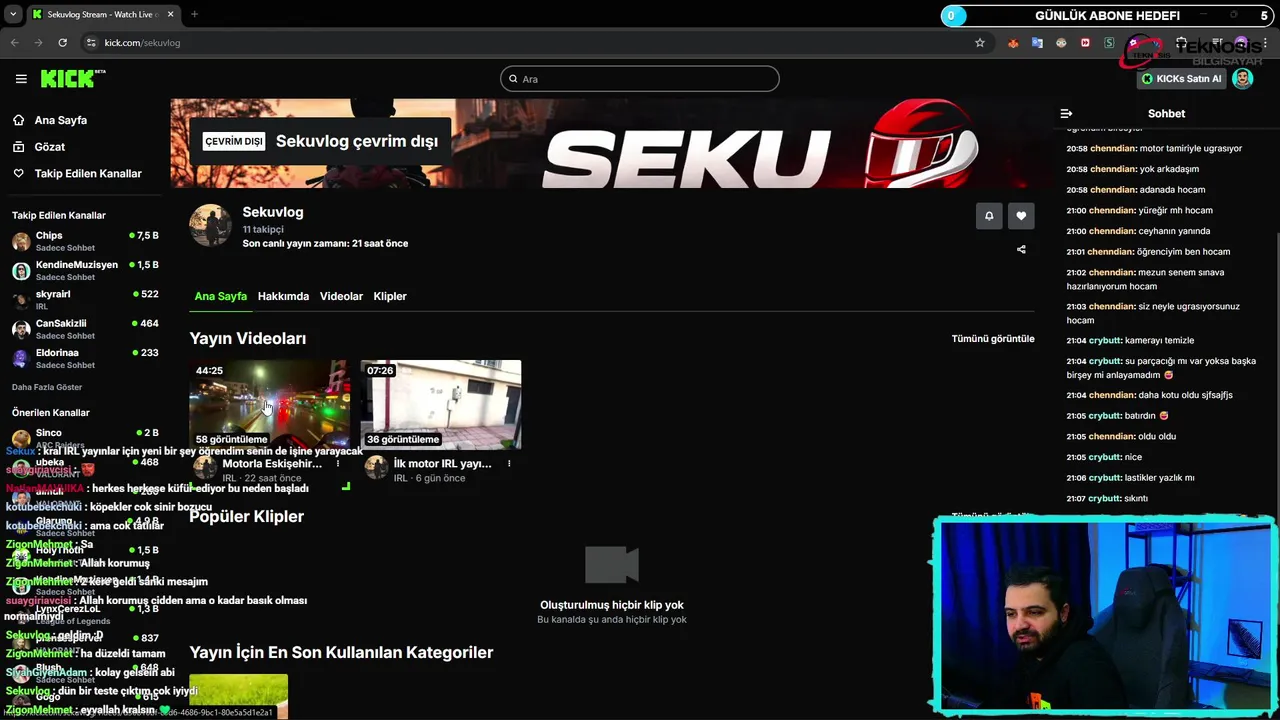Click the red fast-forward extension icon
Screen dimensions: 1280x720
[x=1085, y=43]
